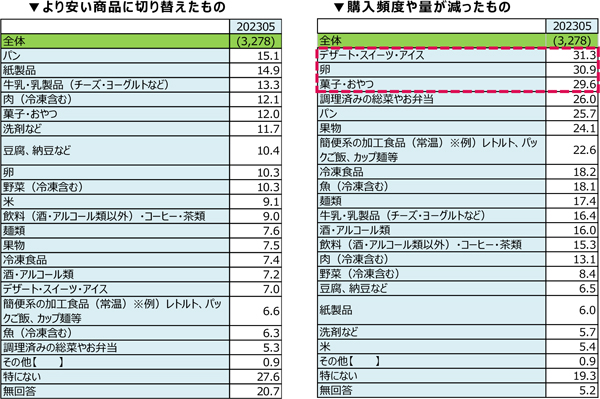Select the value 9.1 for 米
The height and width of the screenshot is (399, 600).
click(271, 202)
